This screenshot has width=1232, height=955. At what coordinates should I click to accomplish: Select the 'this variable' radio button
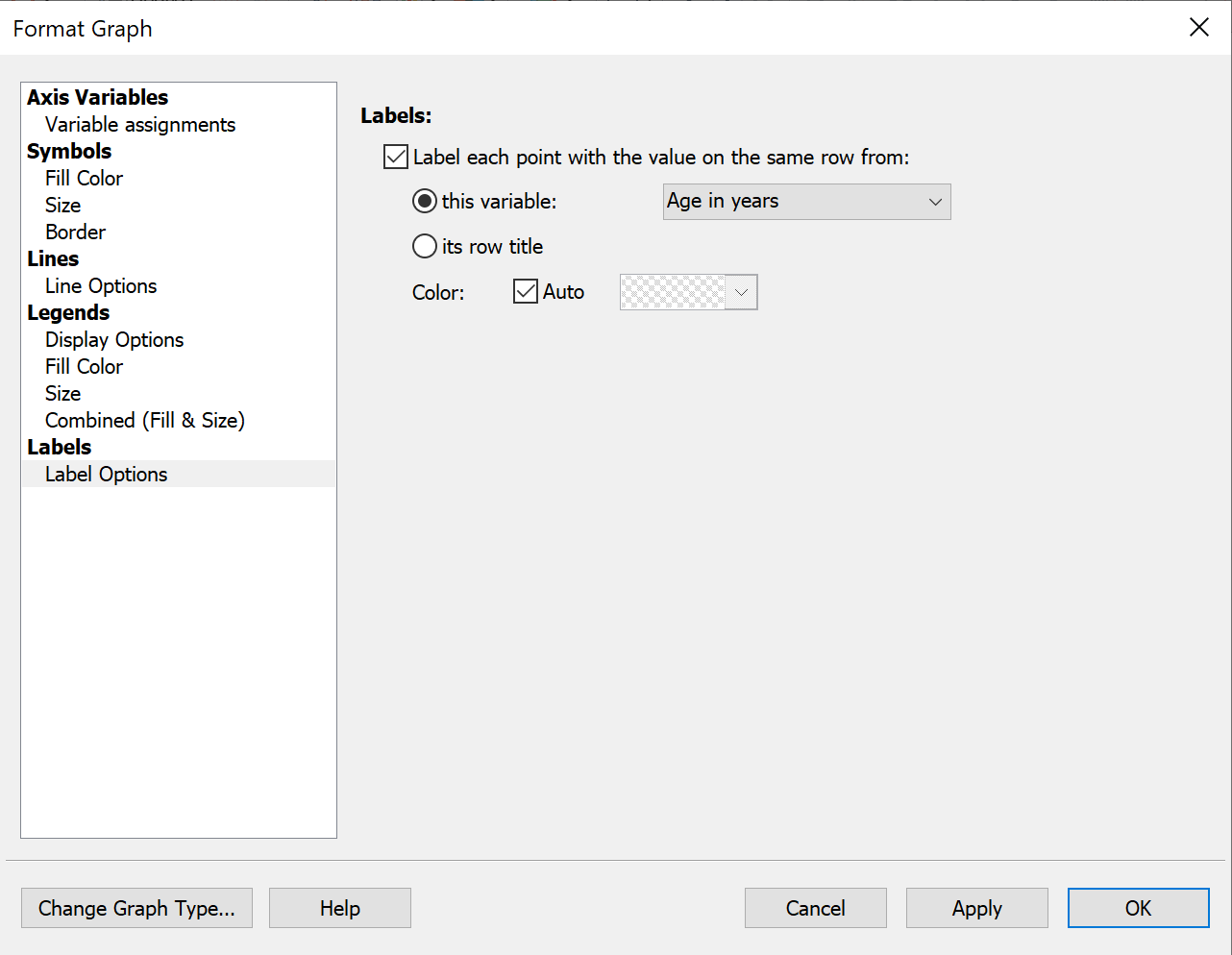tap(425, 202)
